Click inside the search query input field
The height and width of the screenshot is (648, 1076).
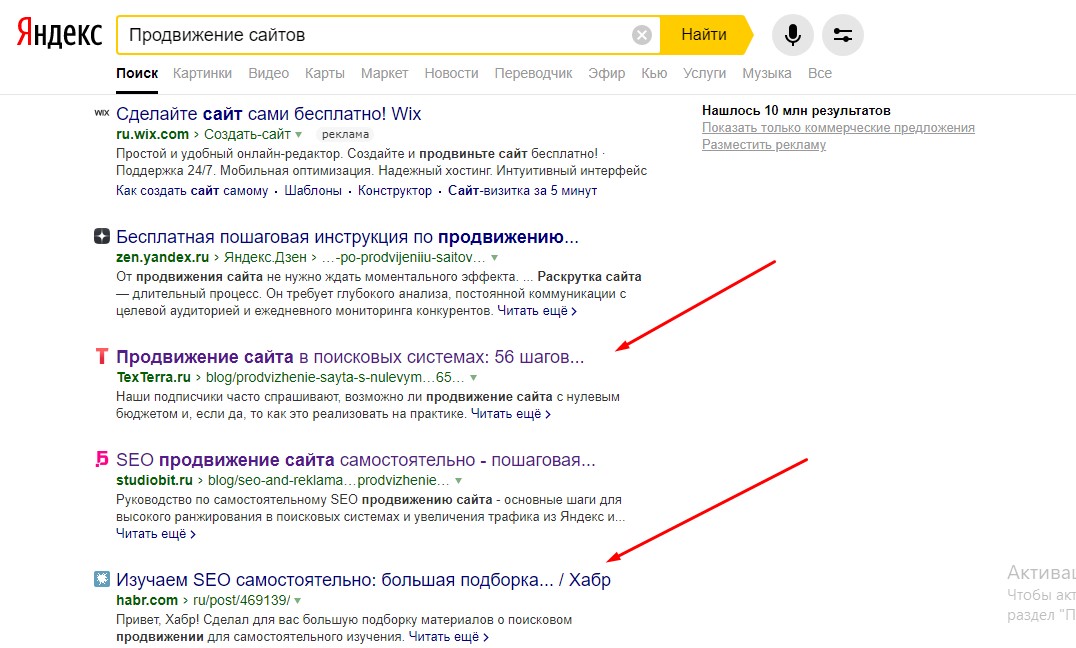click(x=380, y=34)
